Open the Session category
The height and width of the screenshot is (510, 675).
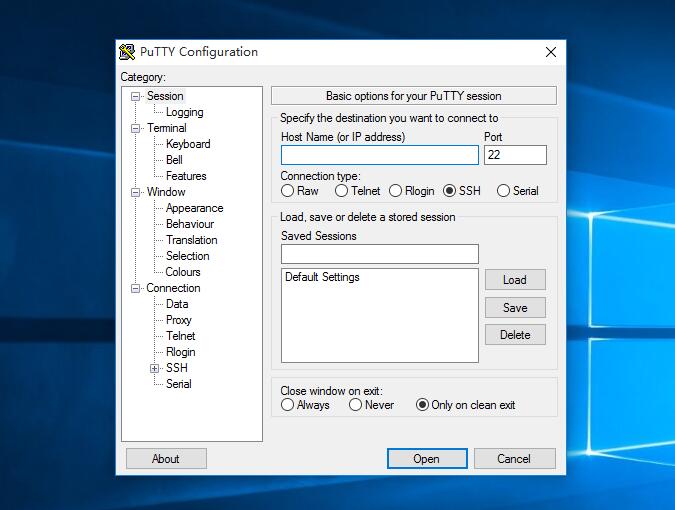tap(165, 96)
